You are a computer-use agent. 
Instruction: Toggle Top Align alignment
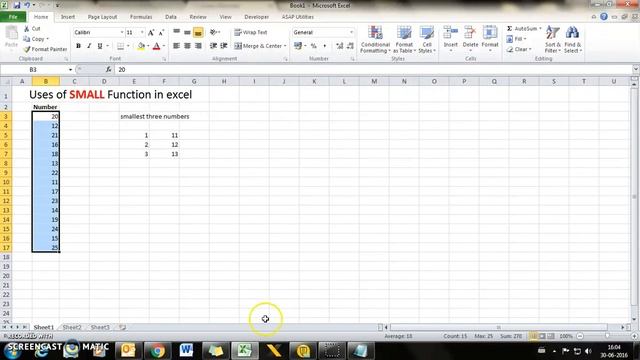click(176, 32)
